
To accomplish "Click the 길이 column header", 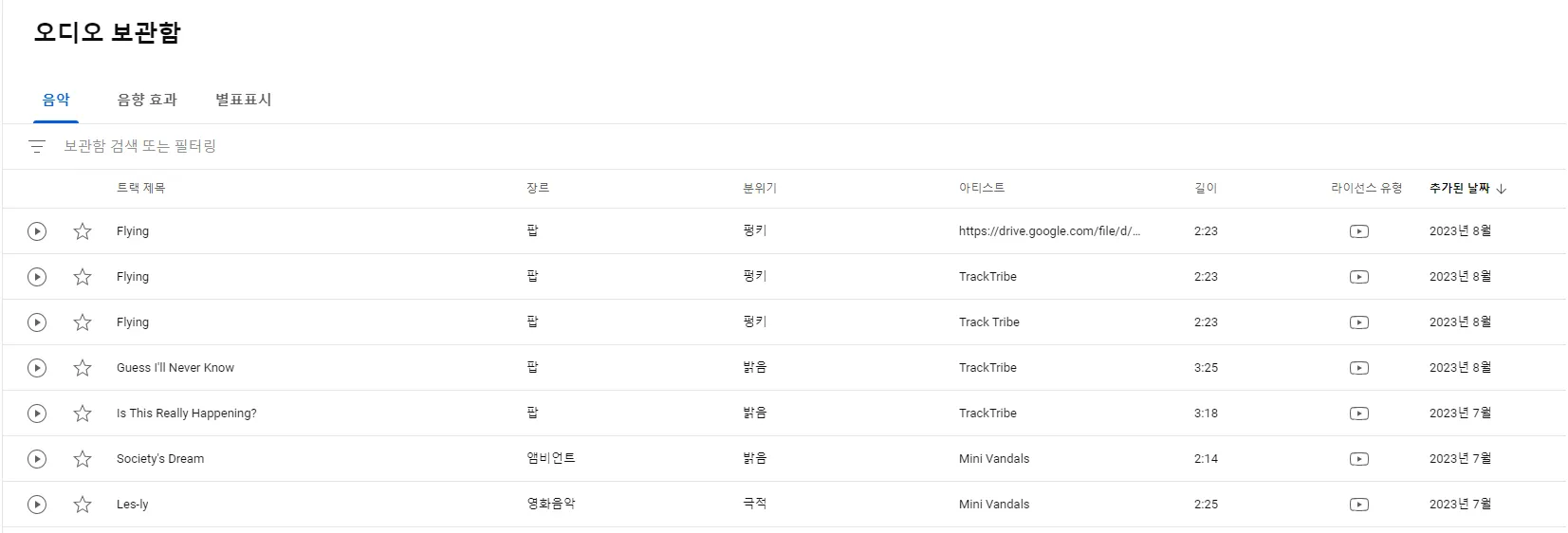I will click(x=1205, y=189).
